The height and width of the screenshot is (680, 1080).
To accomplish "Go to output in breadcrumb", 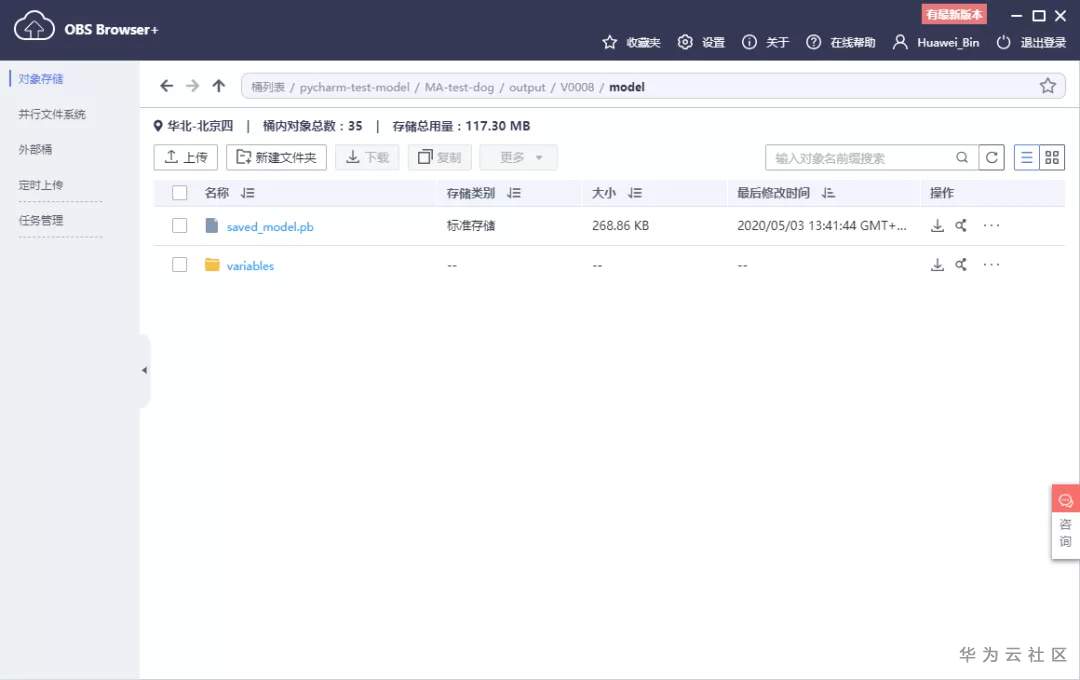I will [527, 87].
